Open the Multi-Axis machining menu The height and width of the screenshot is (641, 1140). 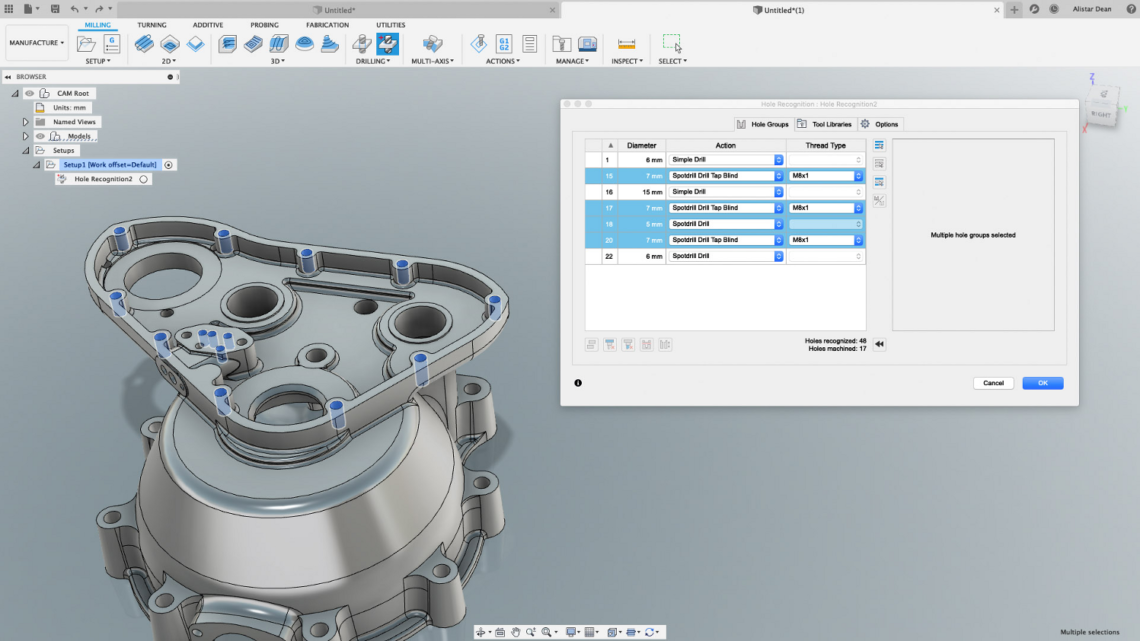(x=432, y=61)
